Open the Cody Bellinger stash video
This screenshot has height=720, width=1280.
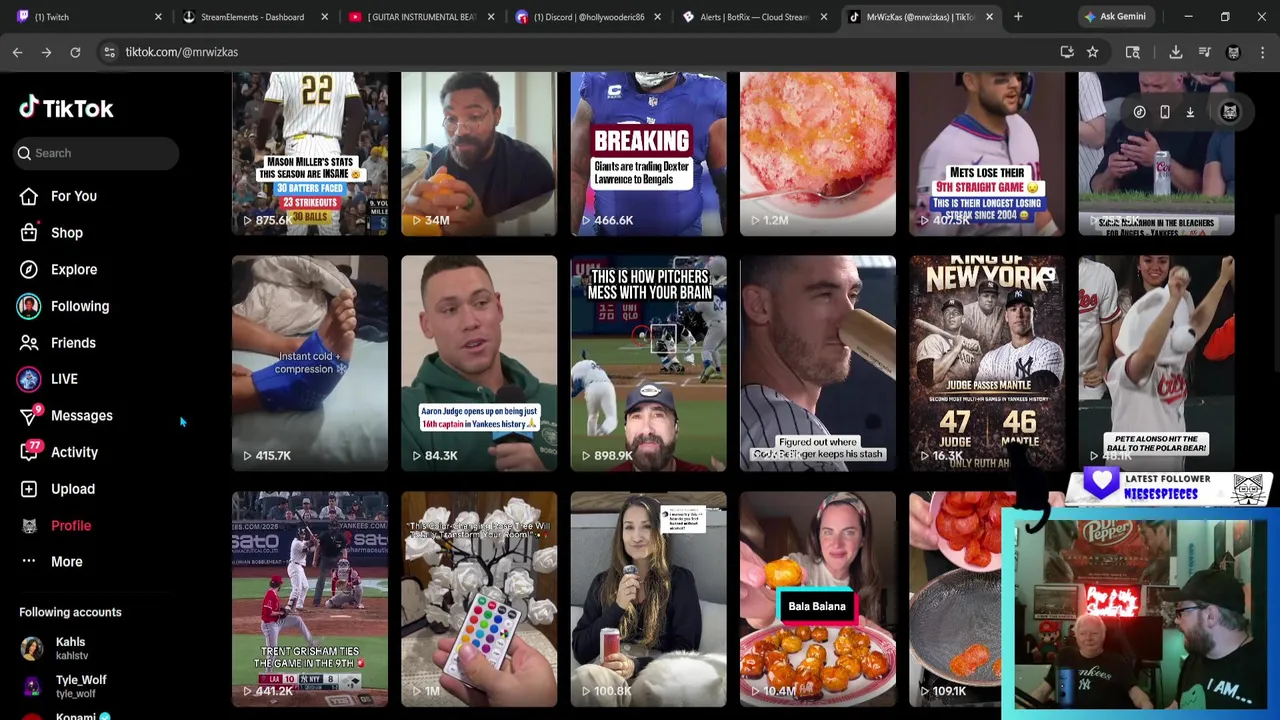pyautogui.click(x=818, y=363)
